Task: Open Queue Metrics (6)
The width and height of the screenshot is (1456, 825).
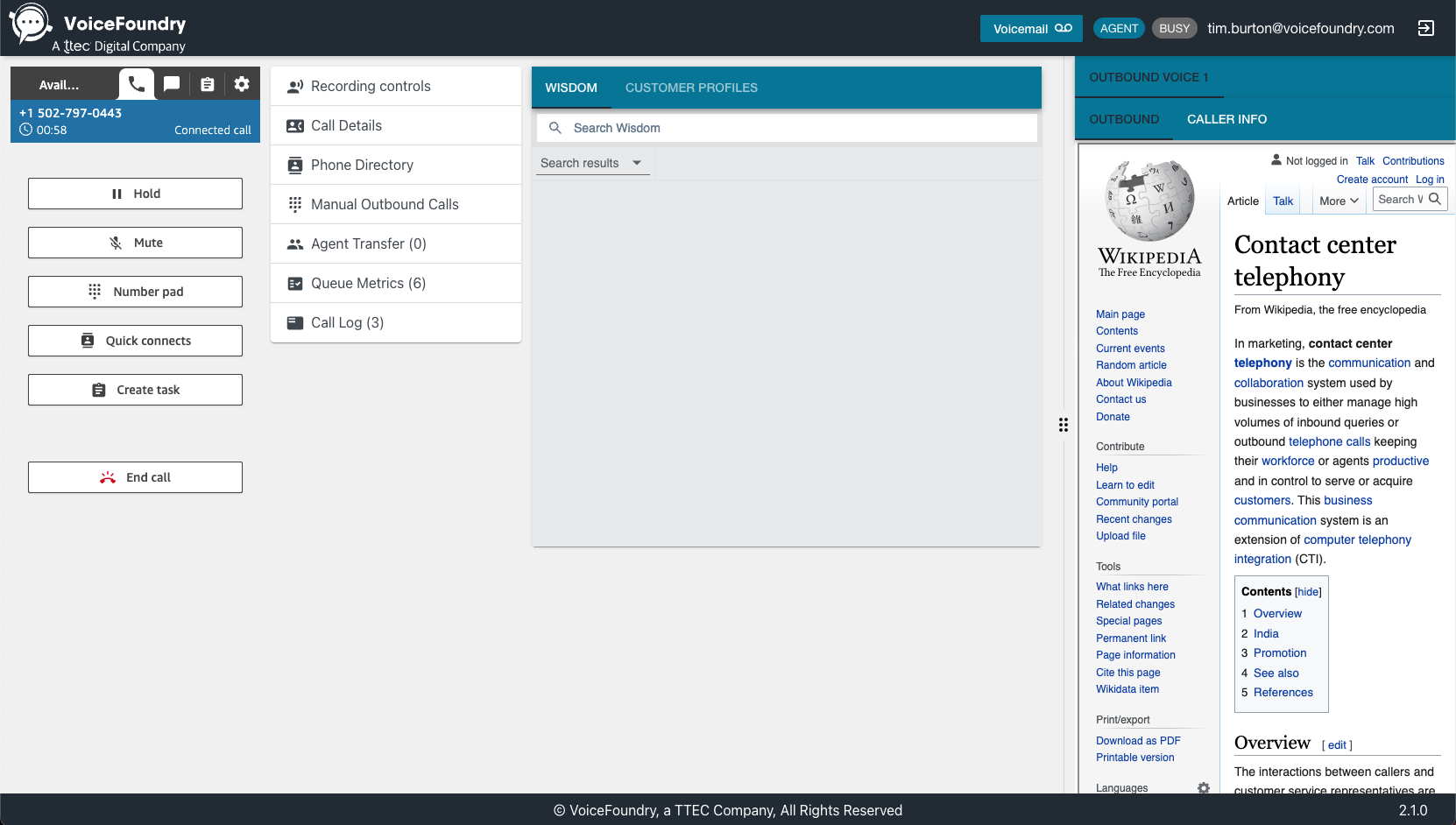Action: (x=396, y=283)
